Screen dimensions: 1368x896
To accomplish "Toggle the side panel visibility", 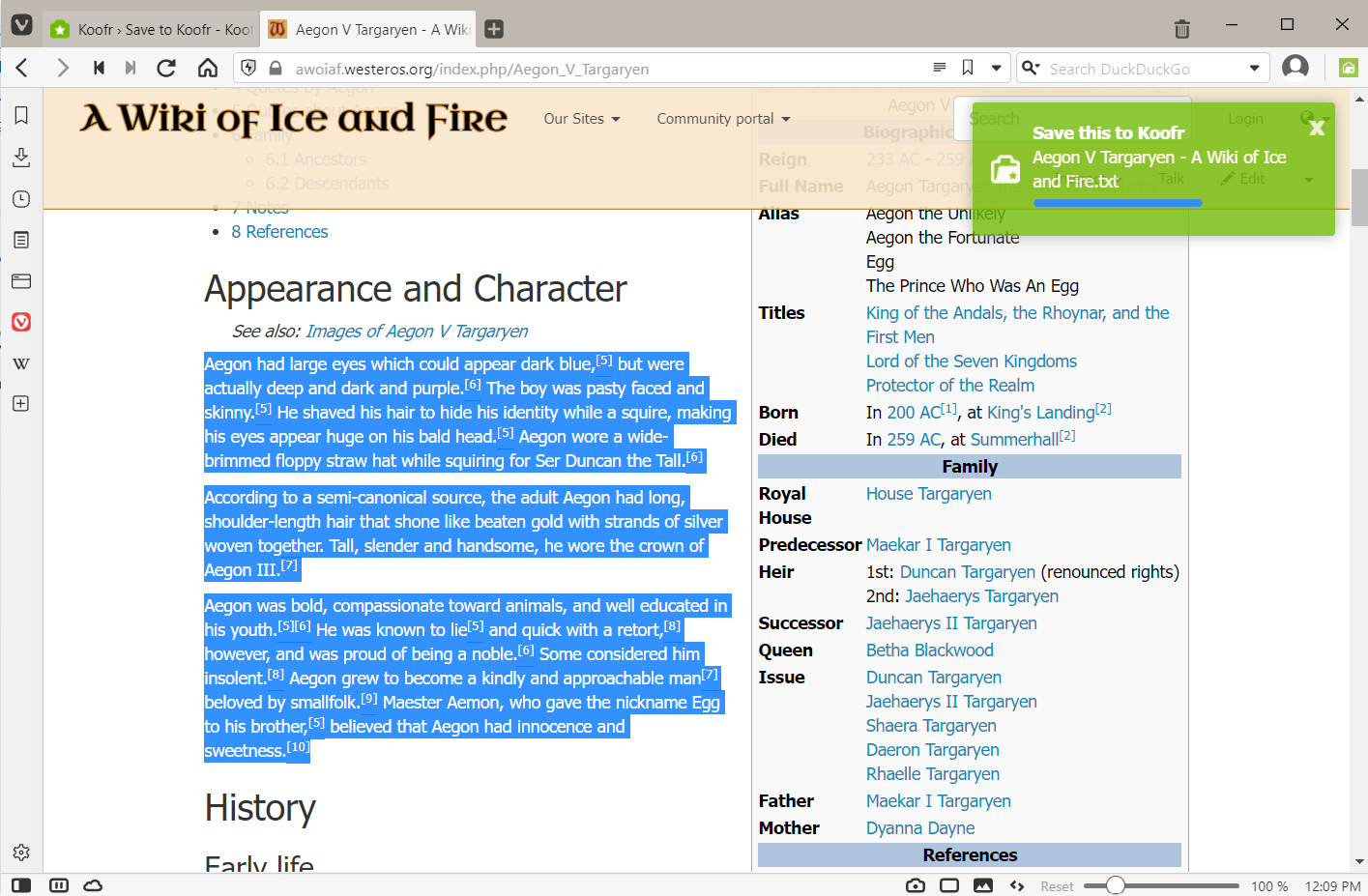I will coord(21,885).
